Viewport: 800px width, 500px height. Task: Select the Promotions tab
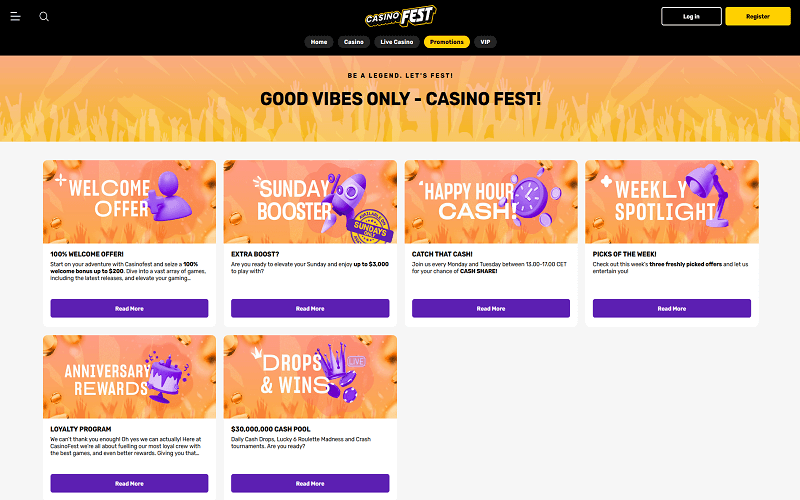click(x=446, y=42)
